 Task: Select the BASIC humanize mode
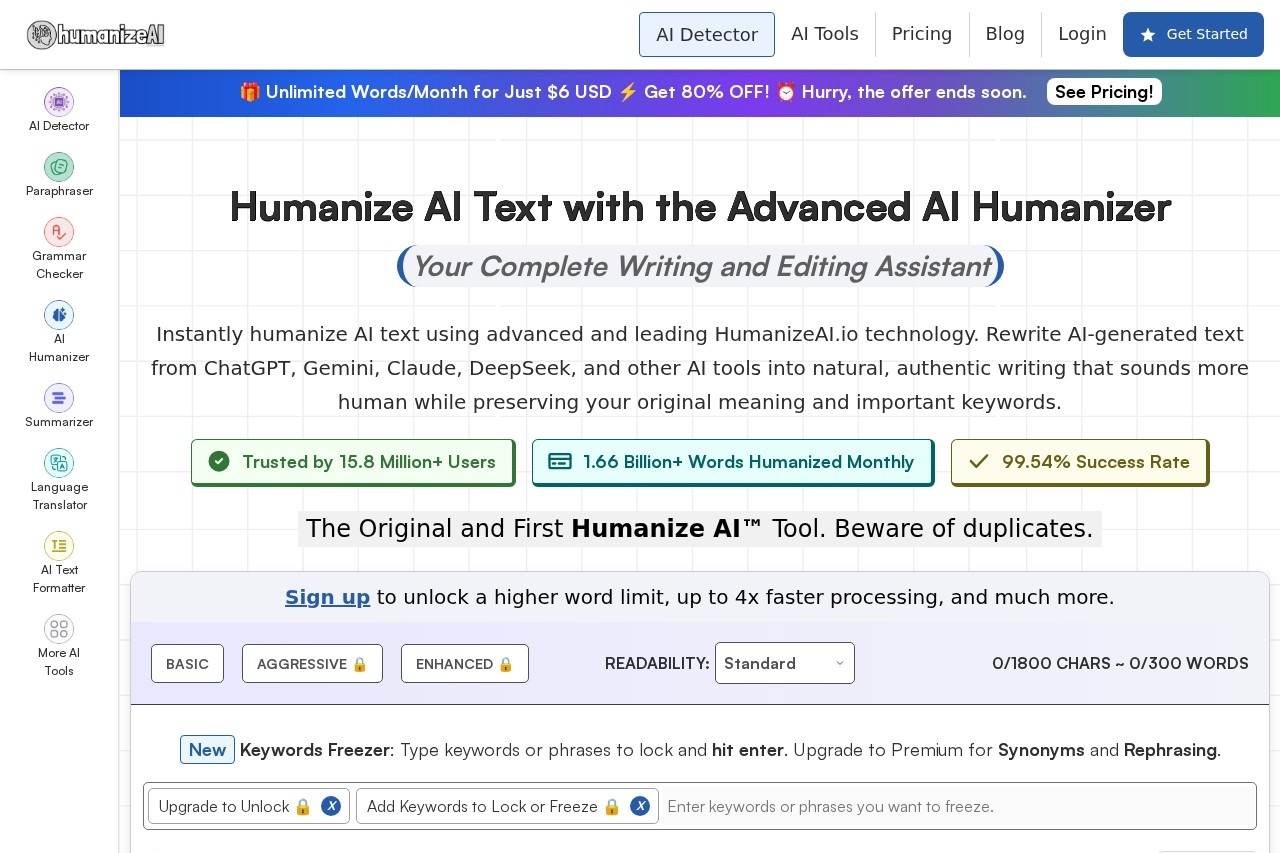pos(187,664)
